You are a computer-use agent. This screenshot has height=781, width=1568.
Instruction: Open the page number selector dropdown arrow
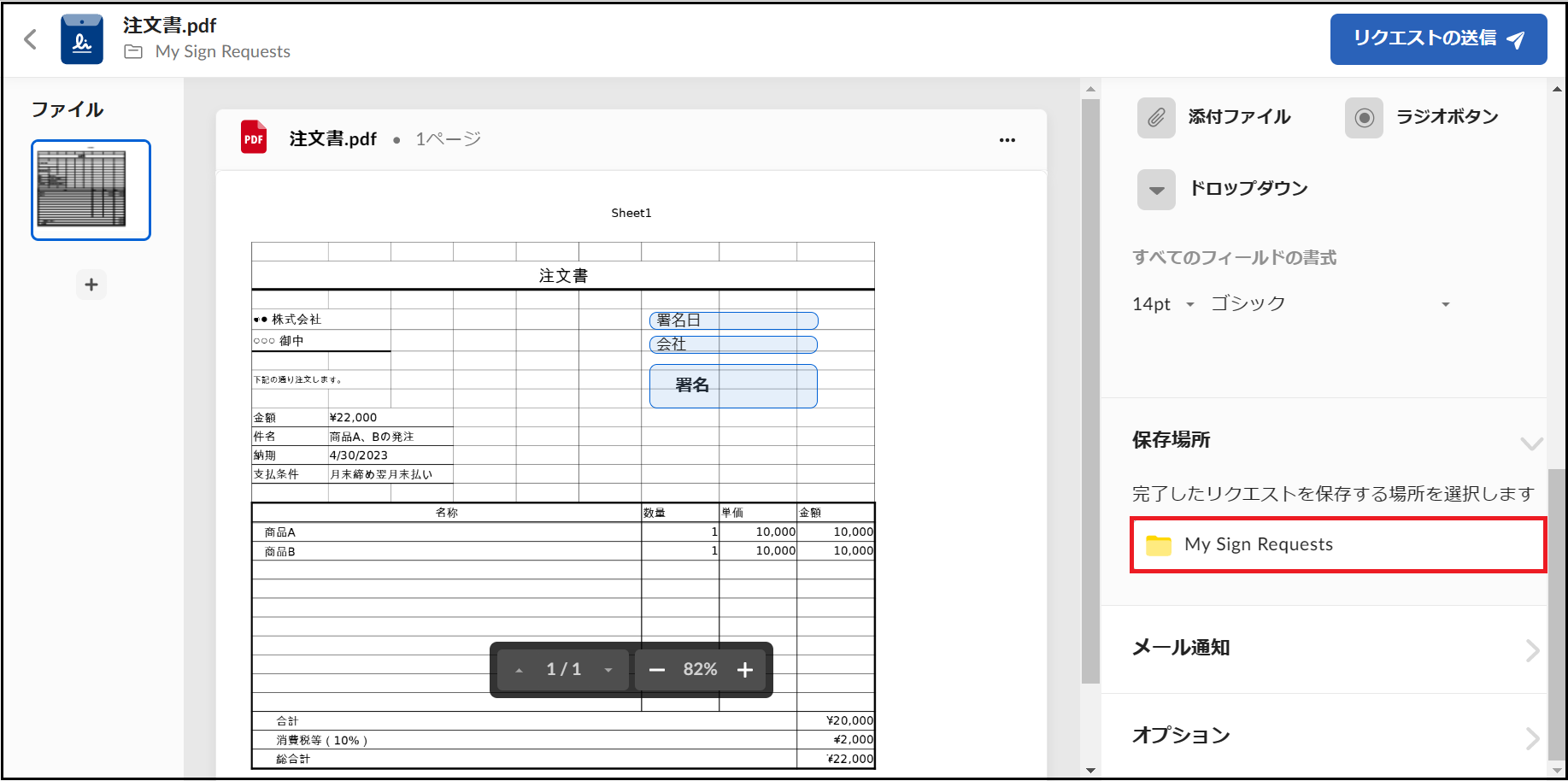pyautogui.click(x=608, y=670)
